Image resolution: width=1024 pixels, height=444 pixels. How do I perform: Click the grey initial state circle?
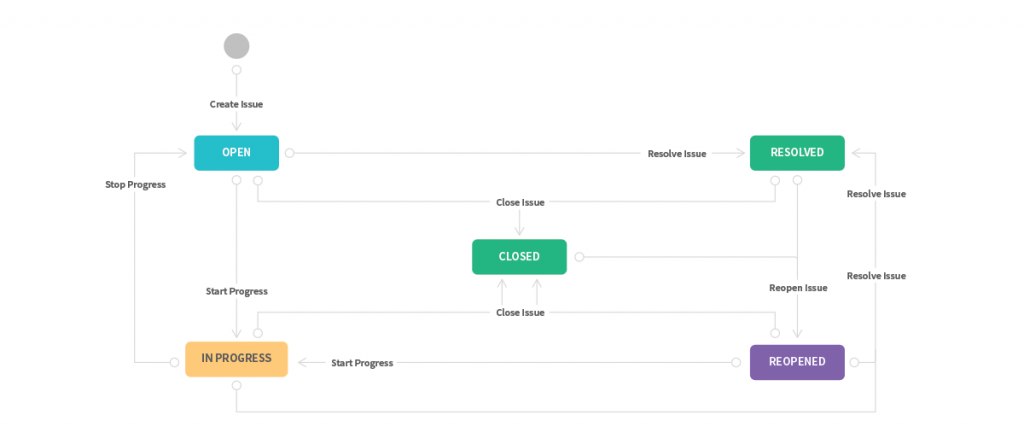click(x=236, y=46)
